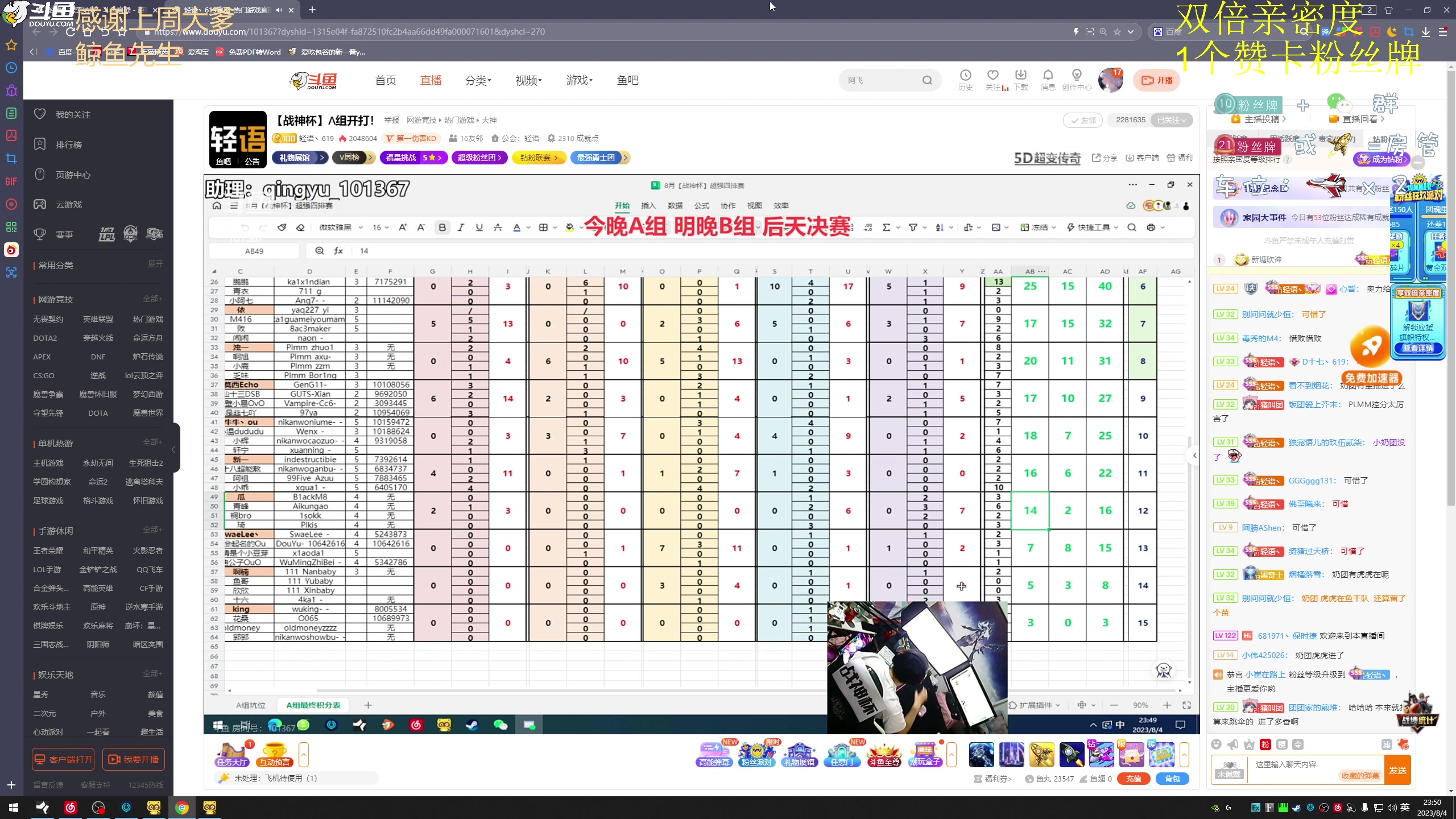Click the user avatar with 17 badge

pos(1110,80)
